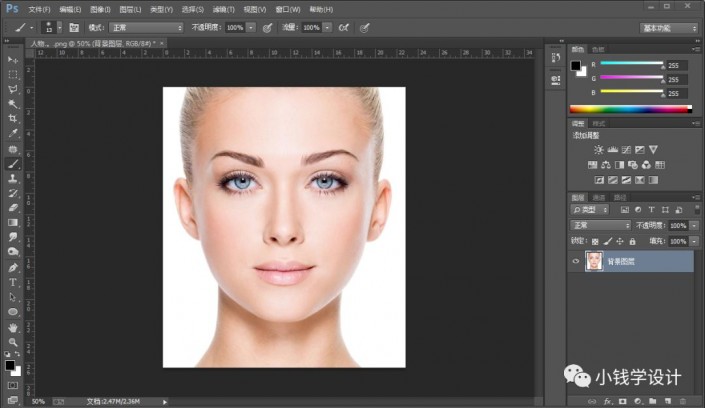Open the layer blend mode 正常 dropdown
The image size is (705, 408).
point(600,226)
